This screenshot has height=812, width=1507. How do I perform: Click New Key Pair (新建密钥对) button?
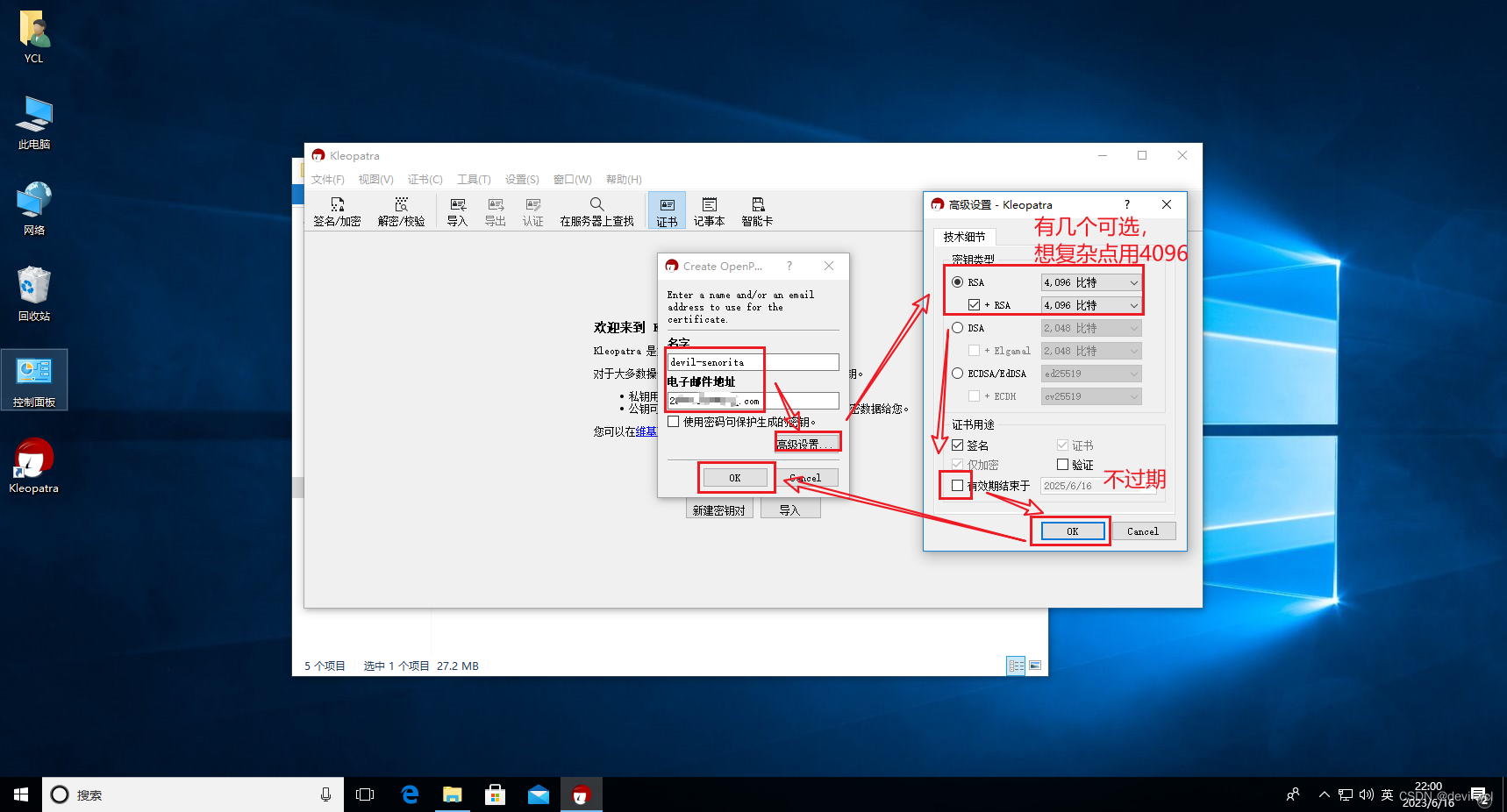click(x=719, y=510)
